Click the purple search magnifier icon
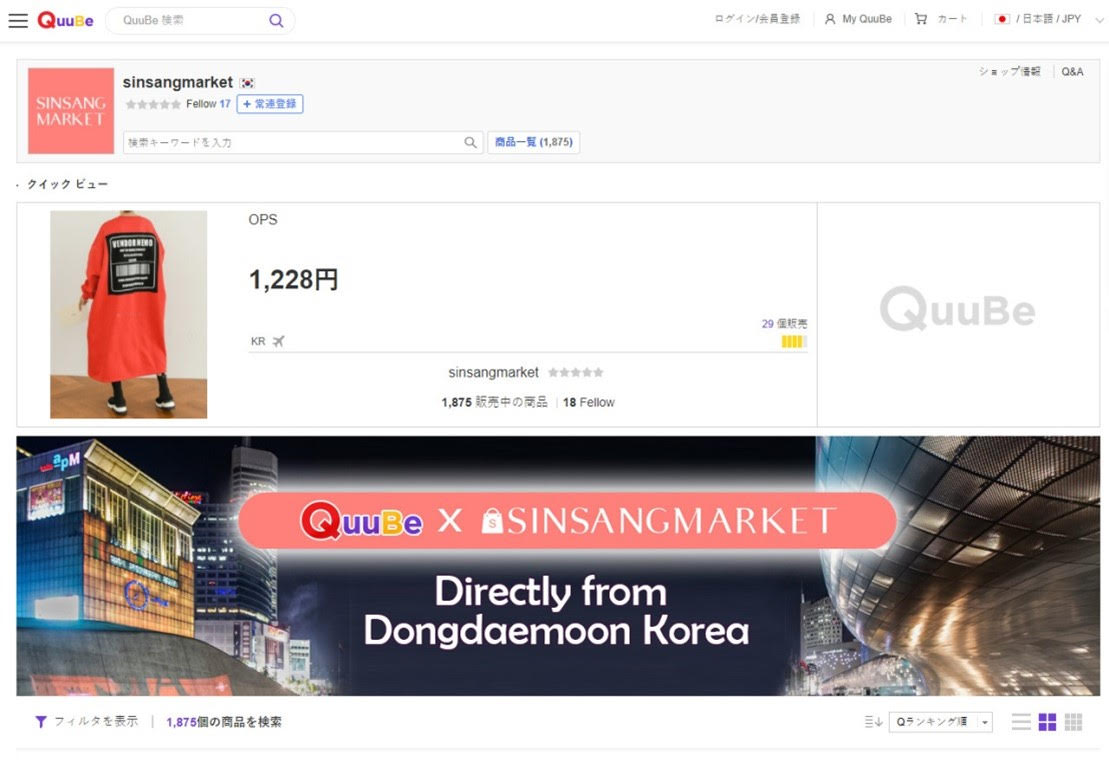Screen dimensions: 1109x762 click(276, 21)
